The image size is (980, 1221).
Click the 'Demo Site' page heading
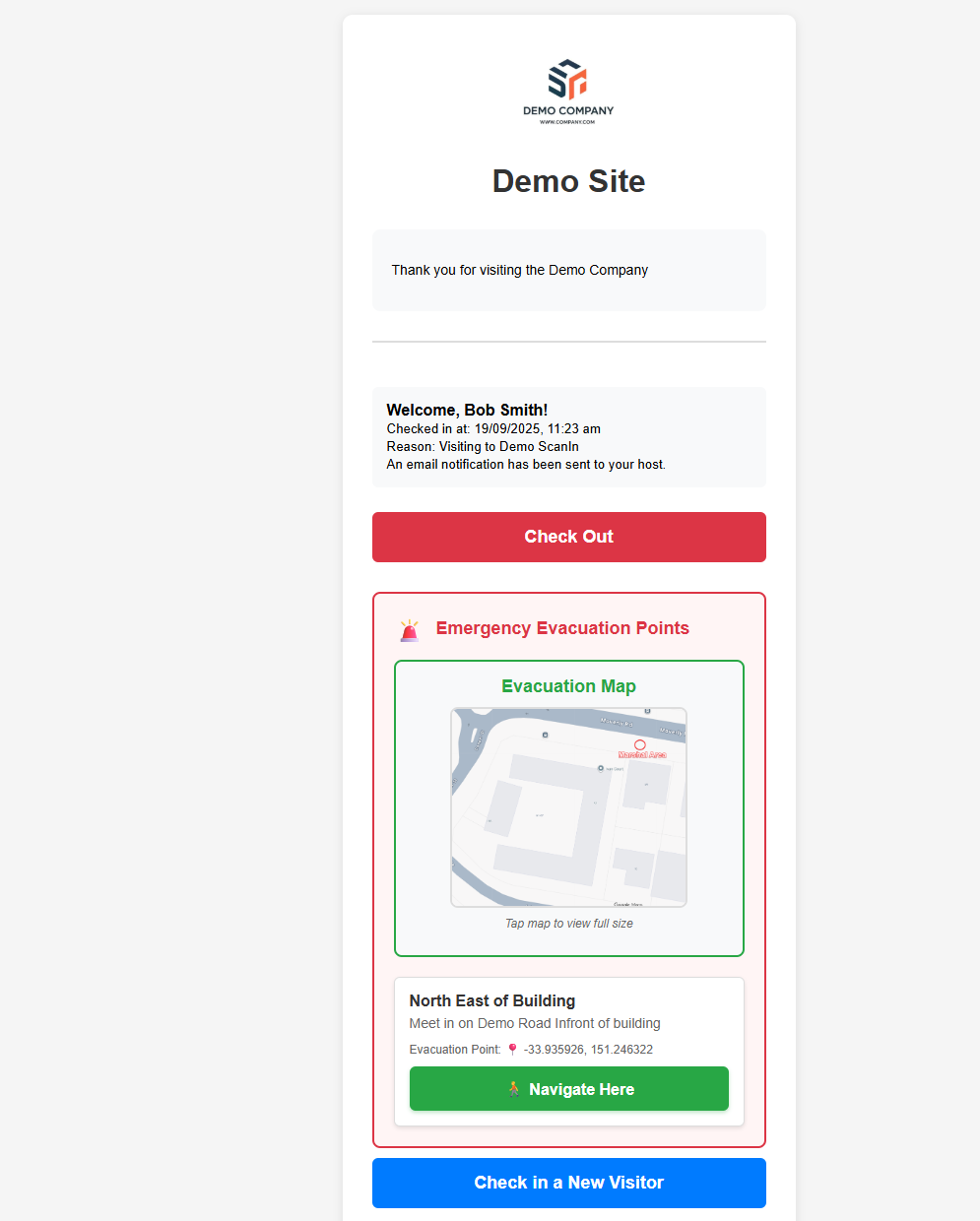[x=568, y=181]
